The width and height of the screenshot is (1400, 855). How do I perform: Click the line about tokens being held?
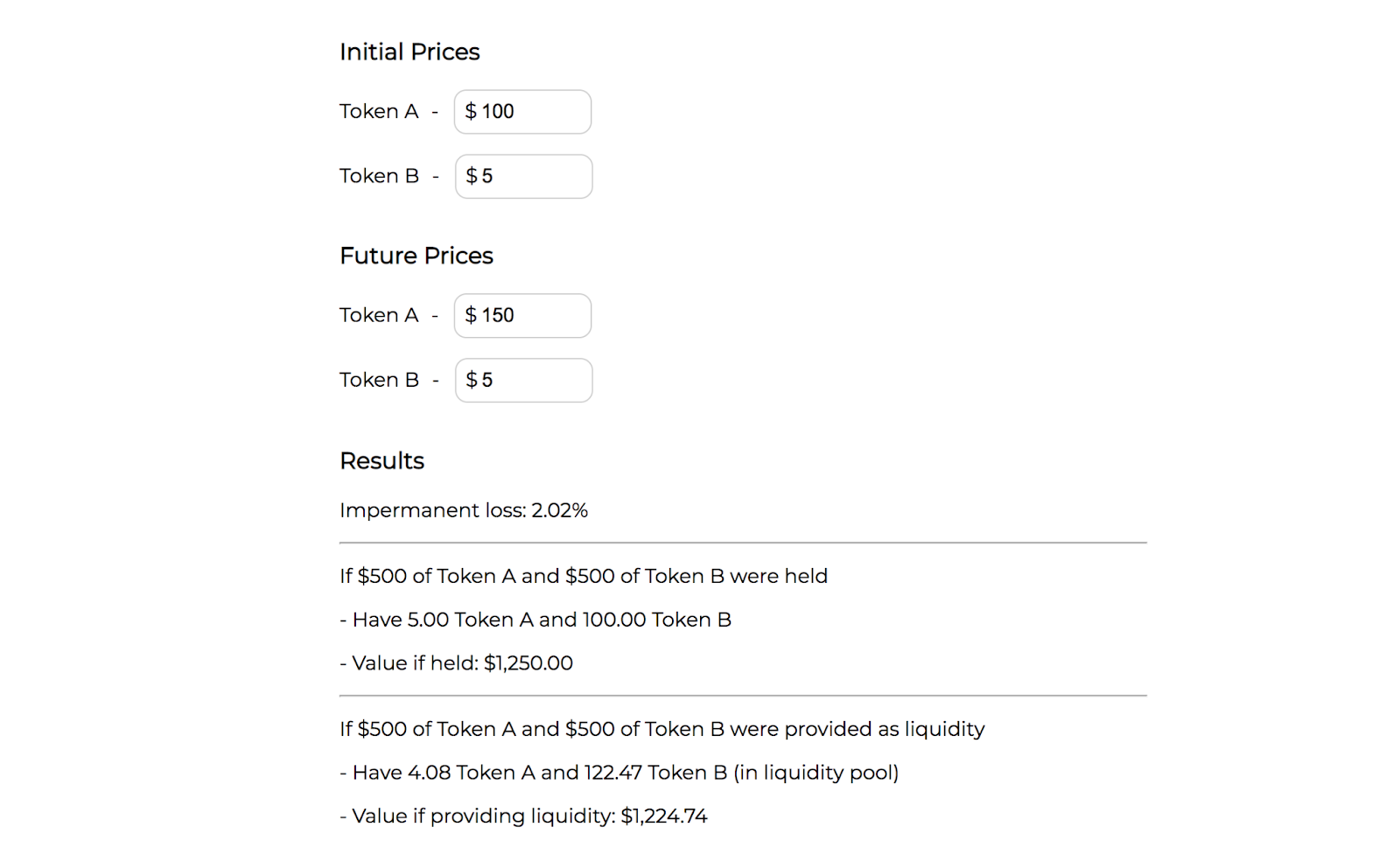584,577
